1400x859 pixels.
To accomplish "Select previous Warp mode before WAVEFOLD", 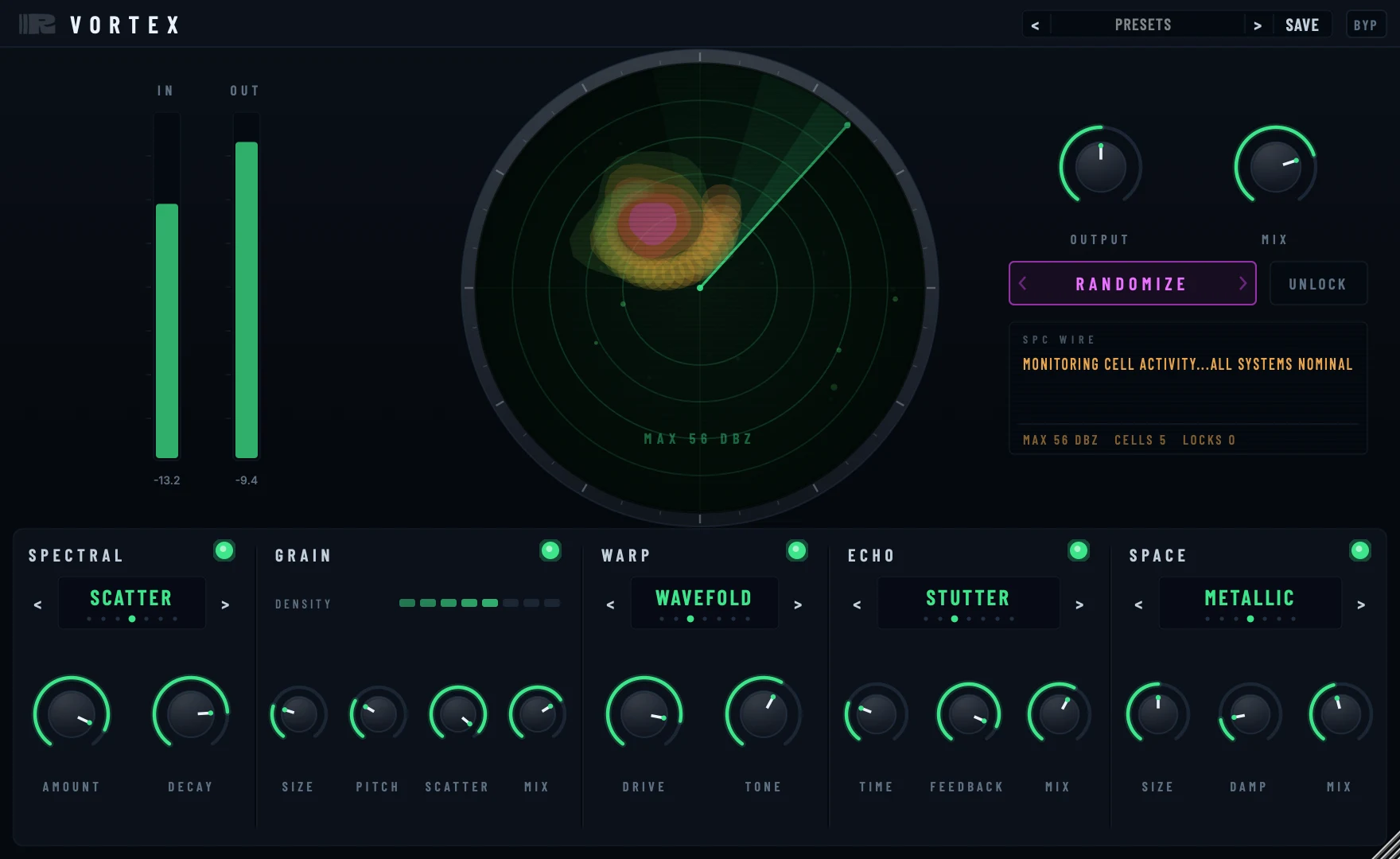I will coord(610,605).
